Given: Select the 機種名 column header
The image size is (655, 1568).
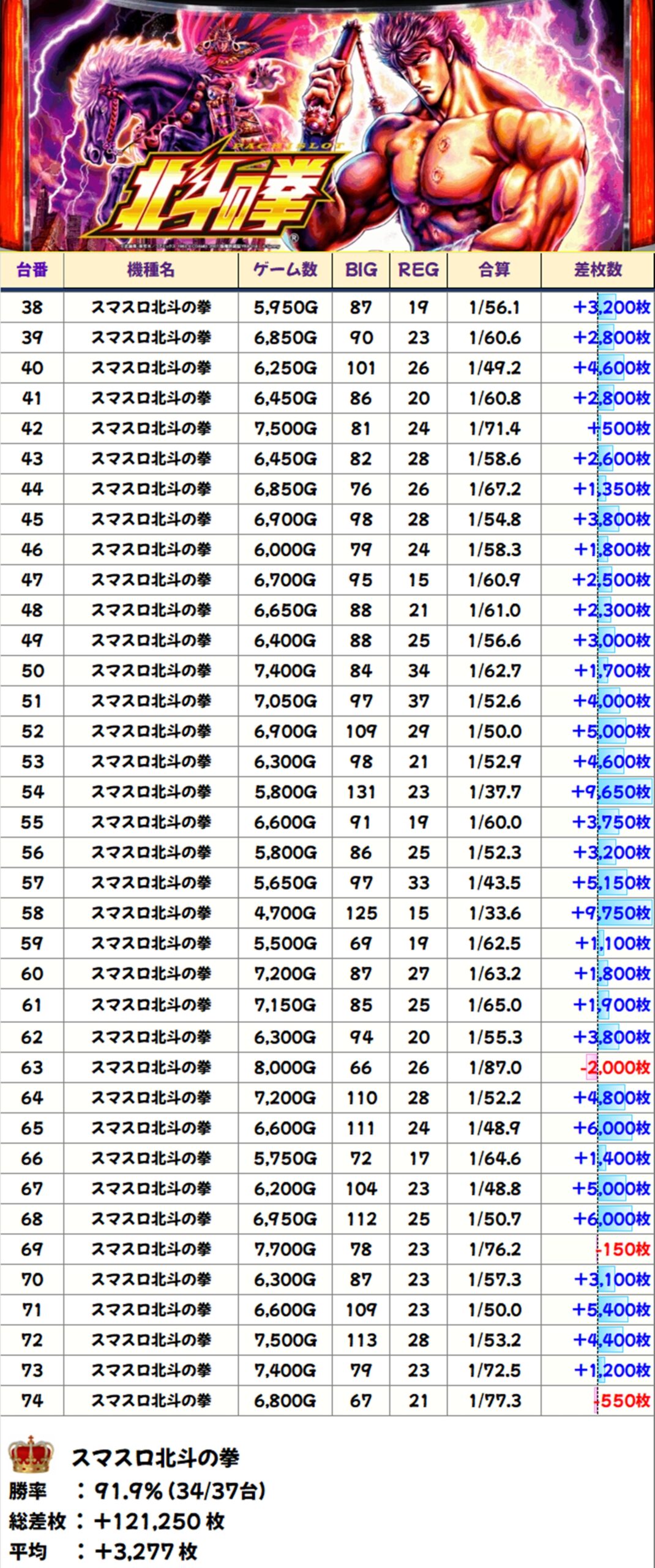Looking at the screenshot, I should pyautogui.click(x=151, y=269).
